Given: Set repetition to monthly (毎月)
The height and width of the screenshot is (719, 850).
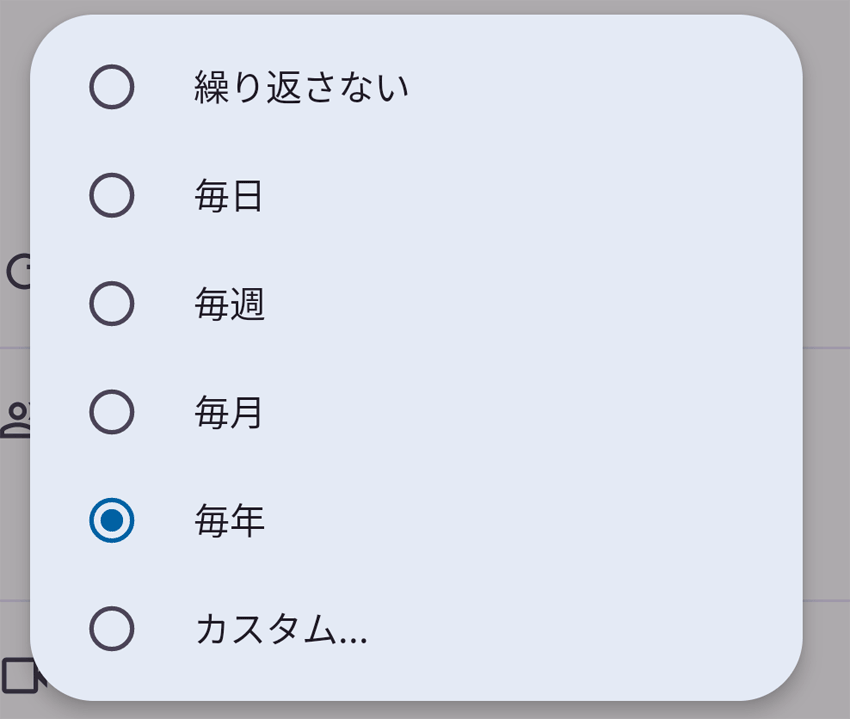Looking at the screenshot, I should tap(416, 412).
